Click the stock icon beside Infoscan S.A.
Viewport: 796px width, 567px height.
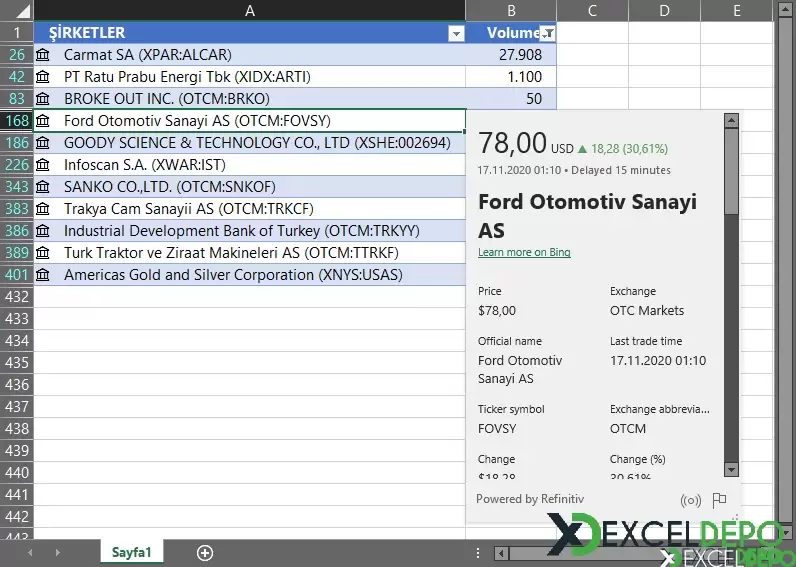point(43,164)
